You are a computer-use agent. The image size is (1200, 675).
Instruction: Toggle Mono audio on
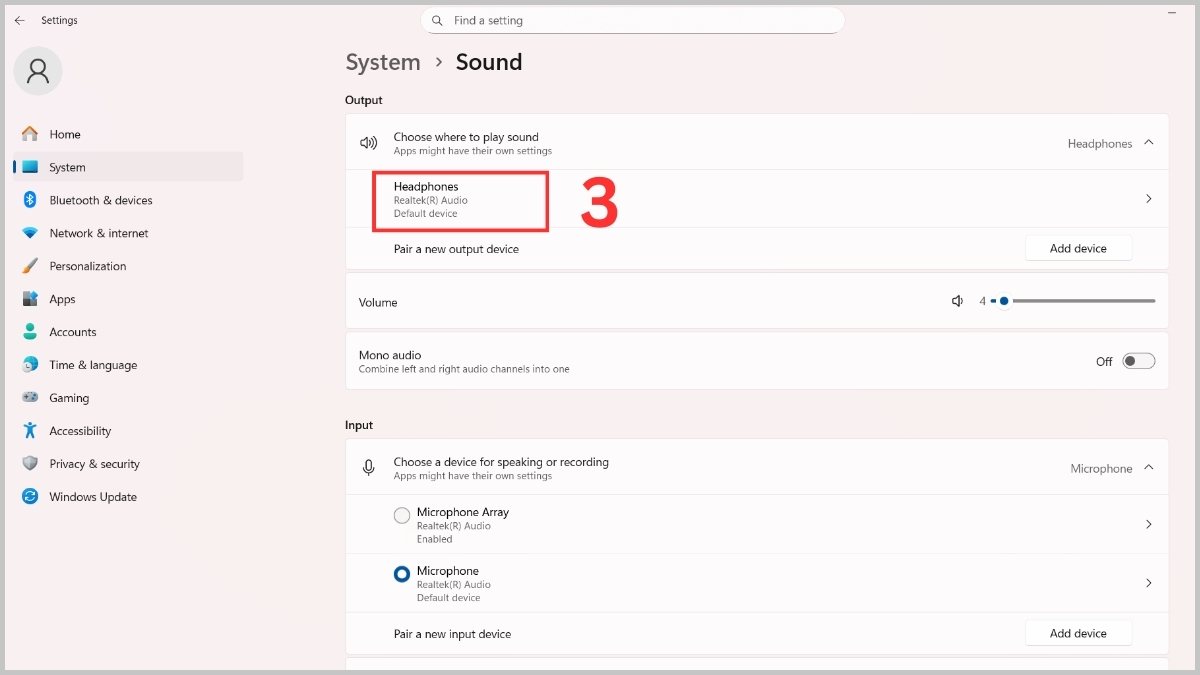click(x=1139, y=361)
